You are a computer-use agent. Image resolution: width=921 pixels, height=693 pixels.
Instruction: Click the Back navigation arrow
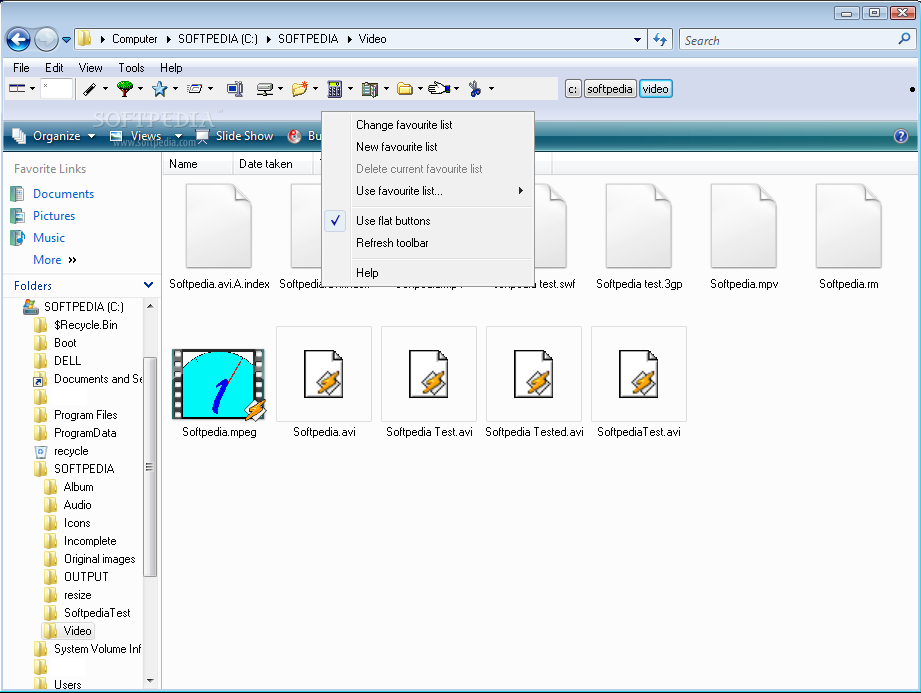click(x=18, y=39)
